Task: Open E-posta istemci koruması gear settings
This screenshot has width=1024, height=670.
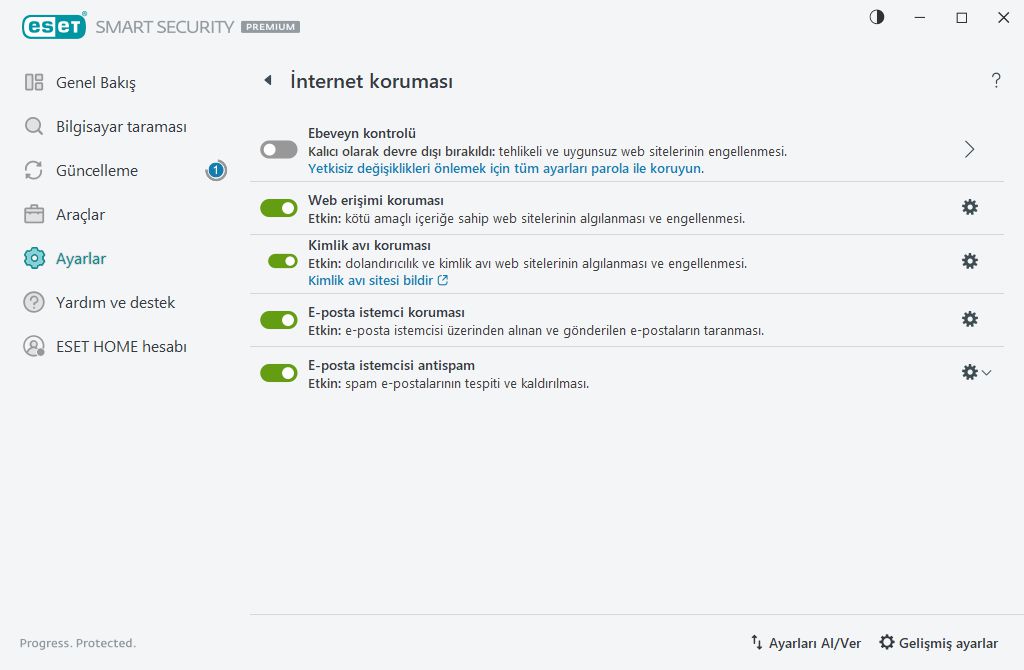Action: pos(969,319)
